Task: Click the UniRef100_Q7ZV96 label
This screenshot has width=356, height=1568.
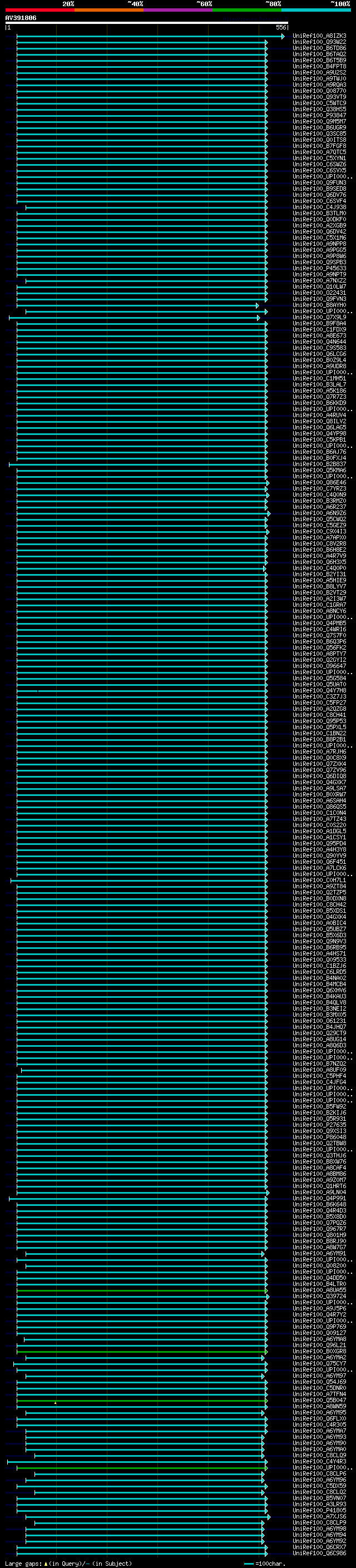Action: pos(319,770)
